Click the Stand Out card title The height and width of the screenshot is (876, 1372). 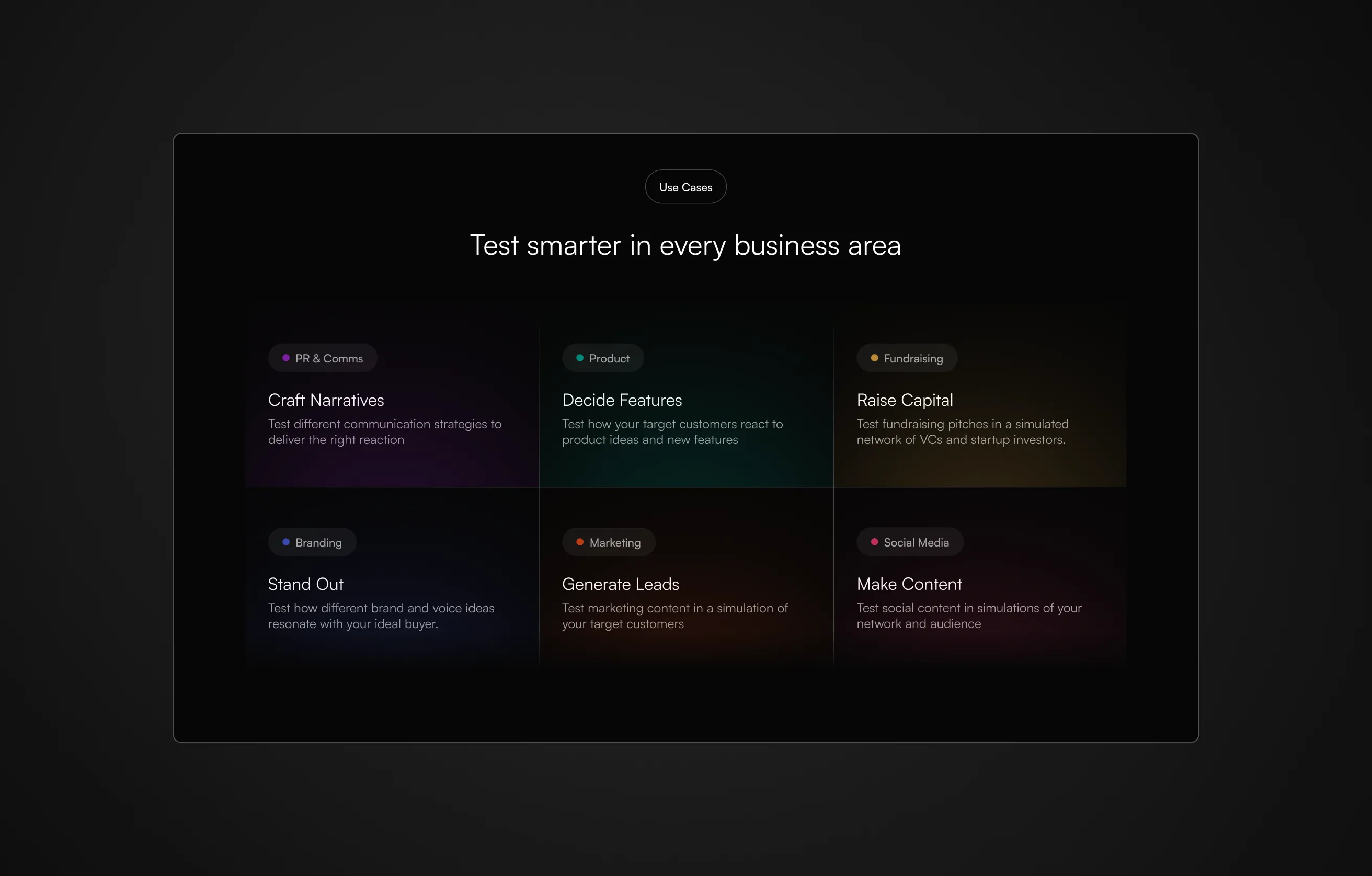pos(305,584)
